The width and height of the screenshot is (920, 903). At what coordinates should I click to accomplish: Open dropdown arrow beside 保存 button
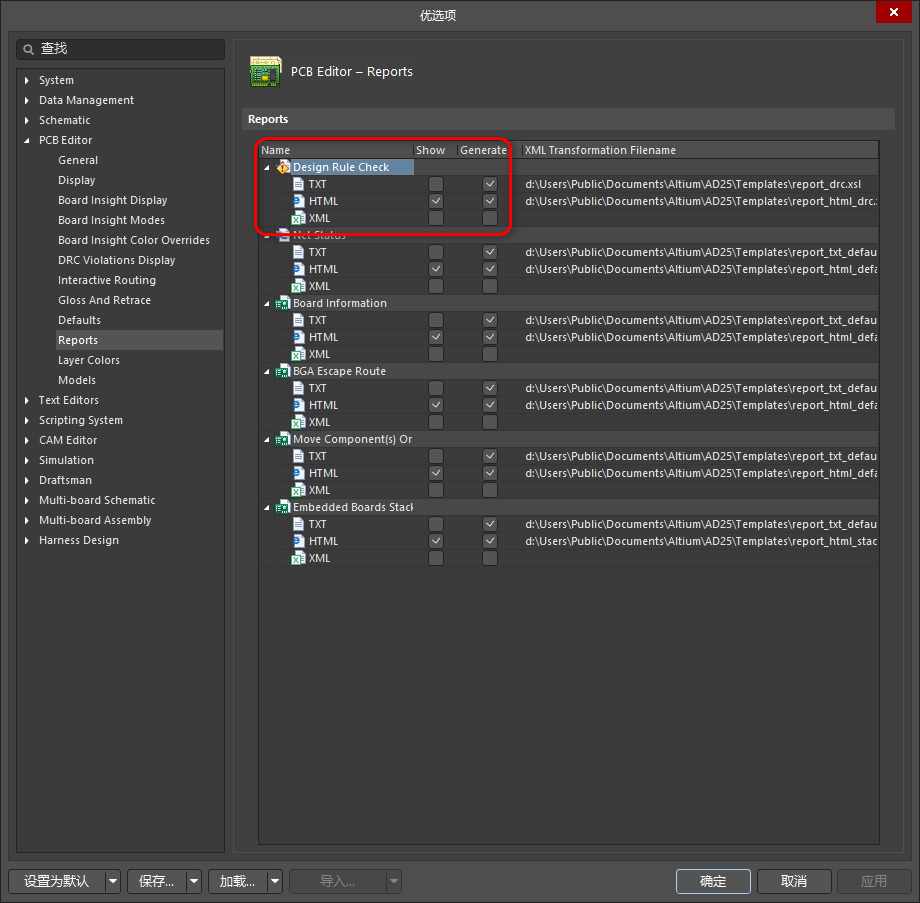(x=194, y=881)
